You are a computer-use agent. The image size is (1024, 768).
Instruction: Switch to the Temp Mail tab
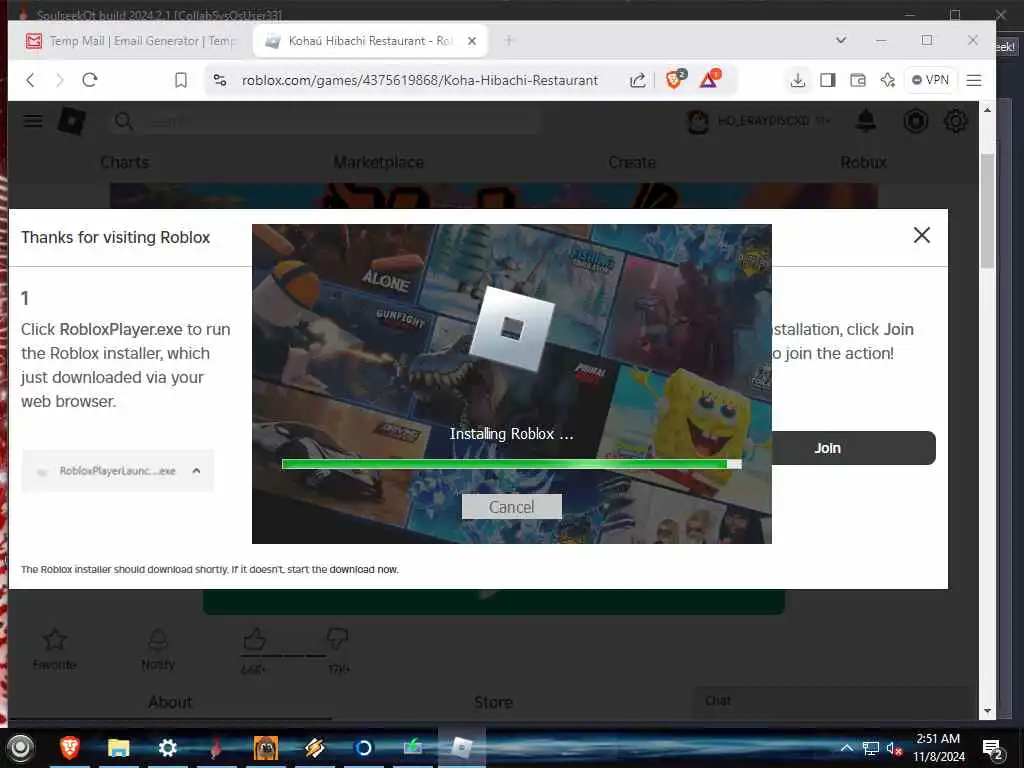point(131,41)
